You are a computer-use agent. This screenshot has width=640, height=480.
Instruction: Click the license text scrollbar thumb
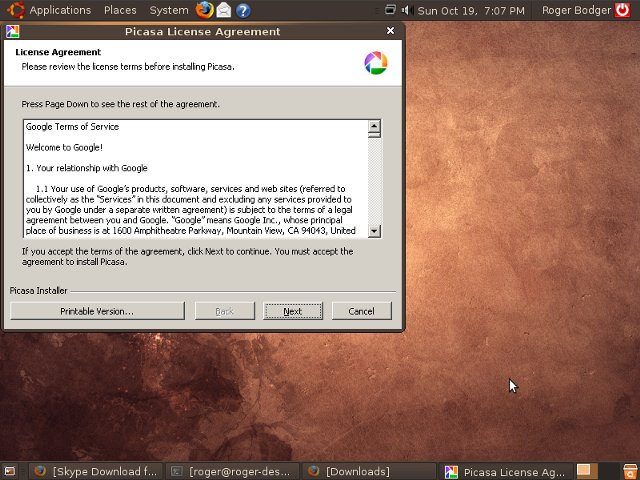[x=374, y=135]
